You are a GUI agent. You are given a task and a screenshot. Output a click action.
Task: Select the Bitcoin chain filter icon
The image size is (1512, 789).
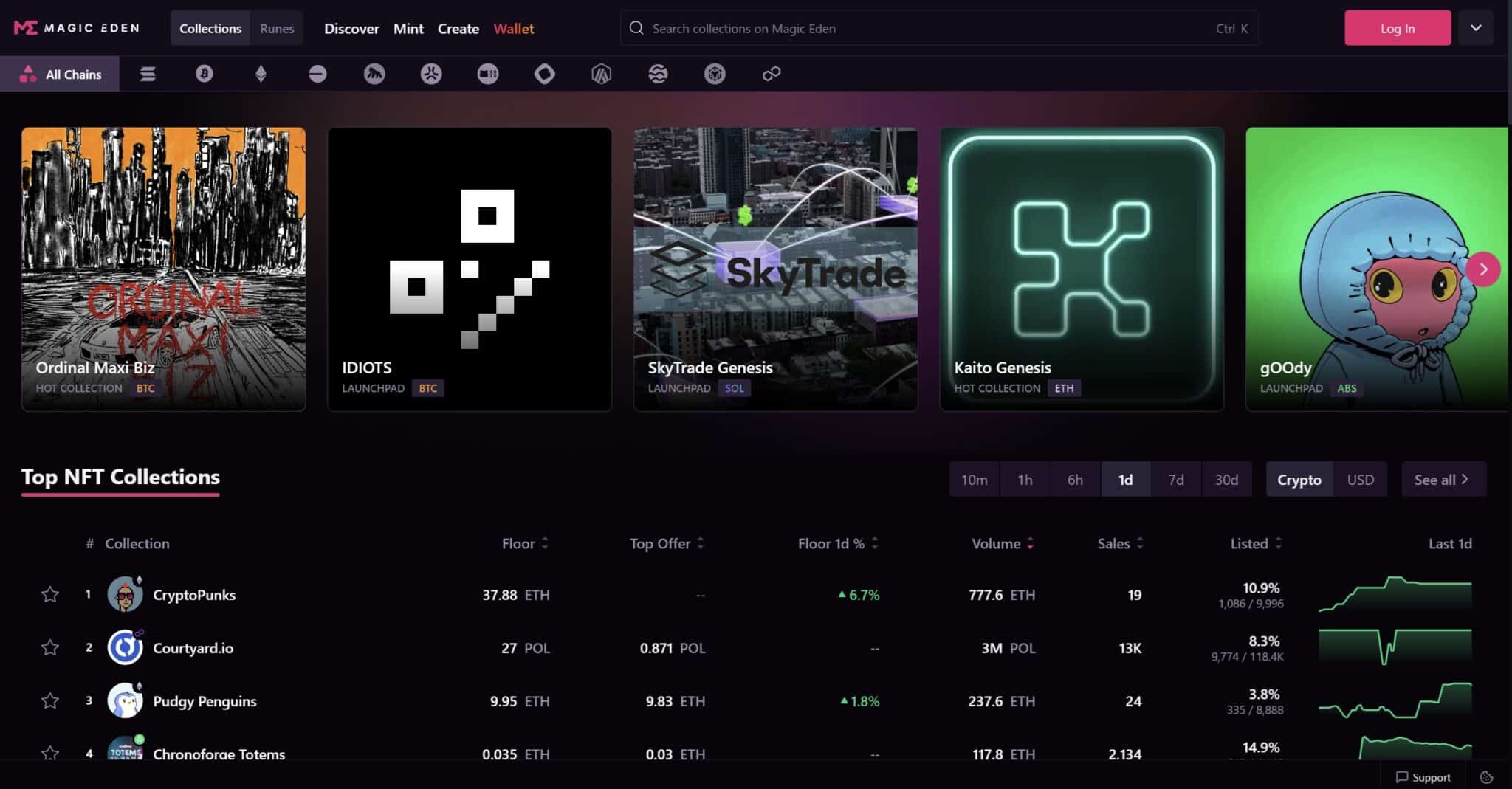[205, 74]
